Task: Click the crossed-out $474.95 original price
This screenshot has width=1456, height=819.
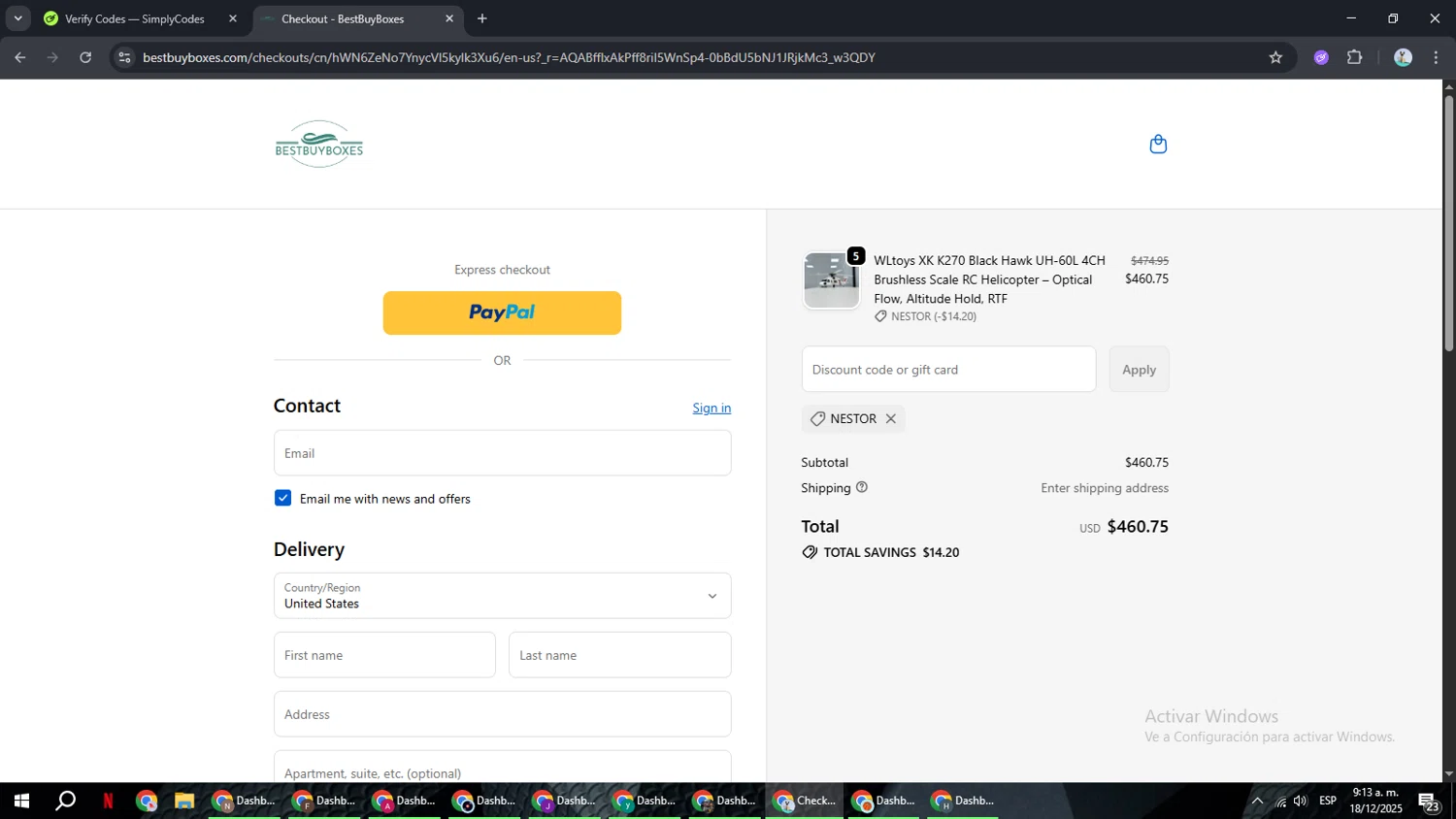Action: tap(1149, 261)
